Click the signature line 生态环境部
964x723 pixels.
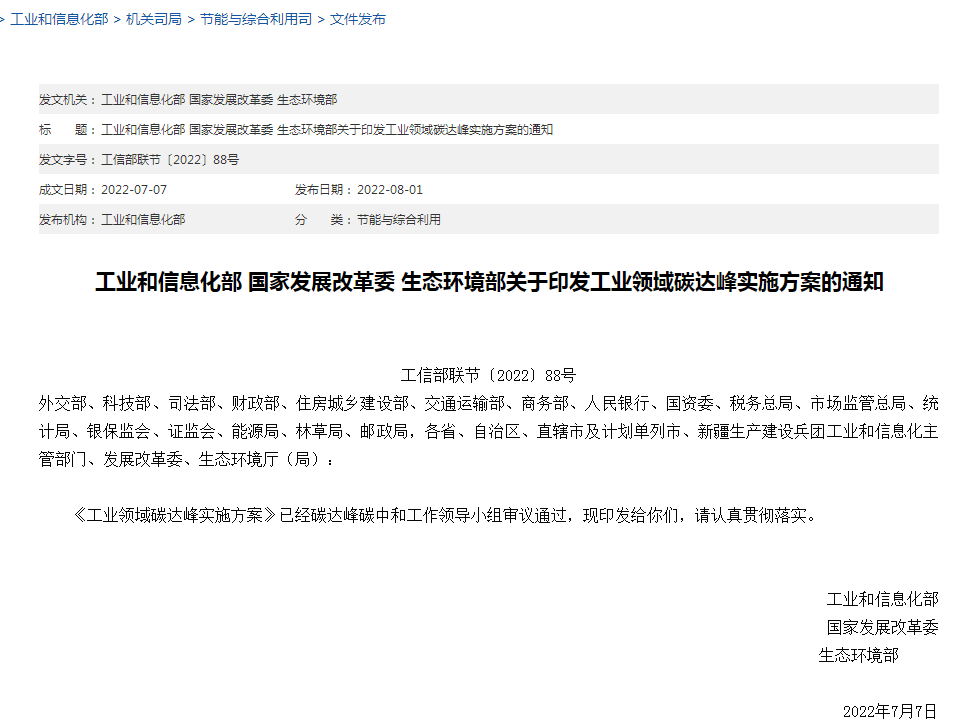click(x=858, y=656)
